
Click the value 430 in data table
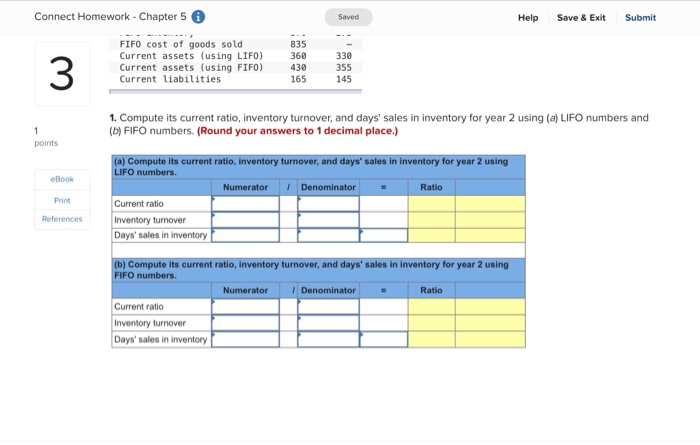tap(298, 67)
